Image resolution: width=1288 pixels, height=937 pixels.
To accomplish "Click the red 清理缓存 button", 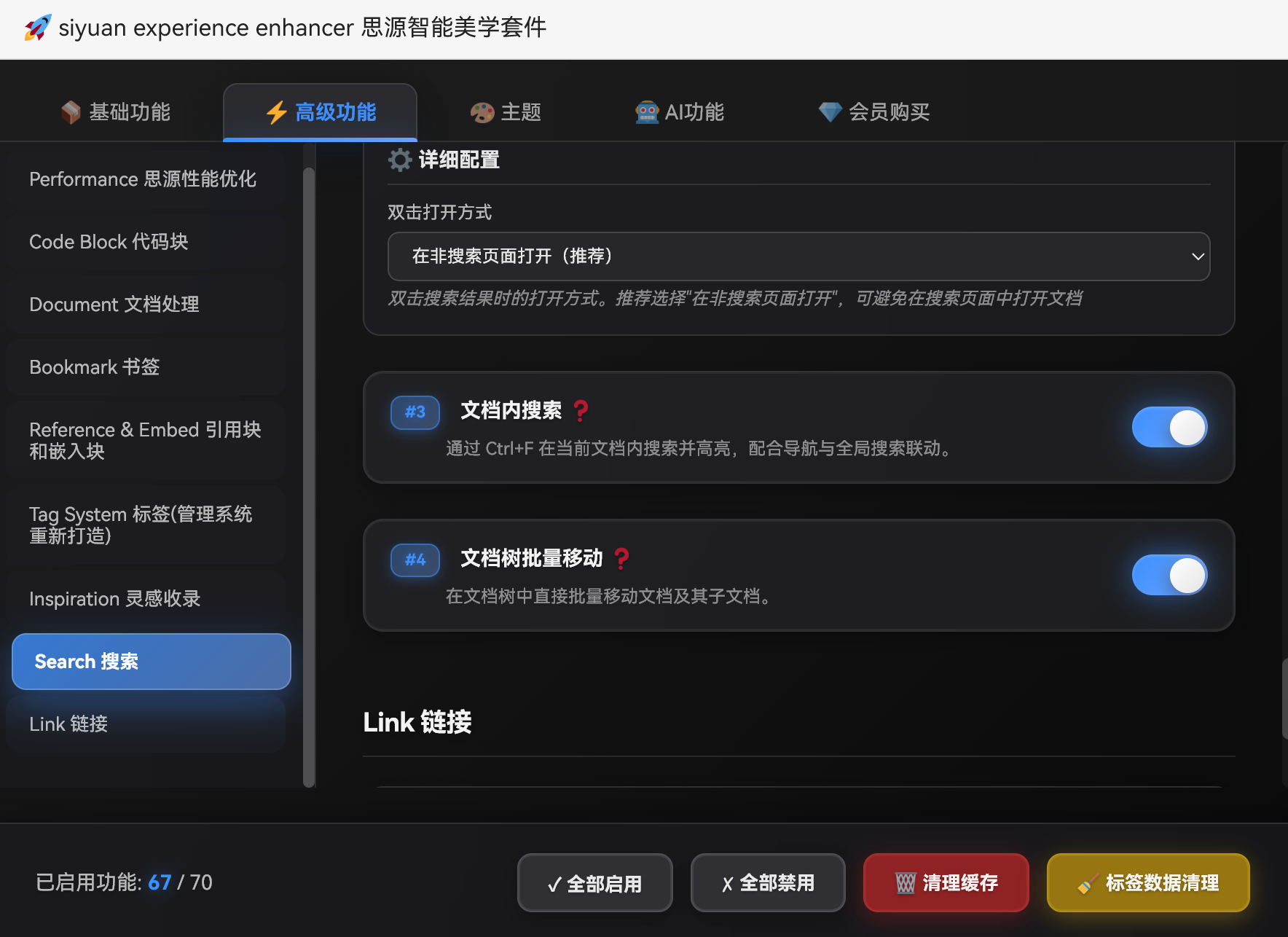I will tap(946, 883).
